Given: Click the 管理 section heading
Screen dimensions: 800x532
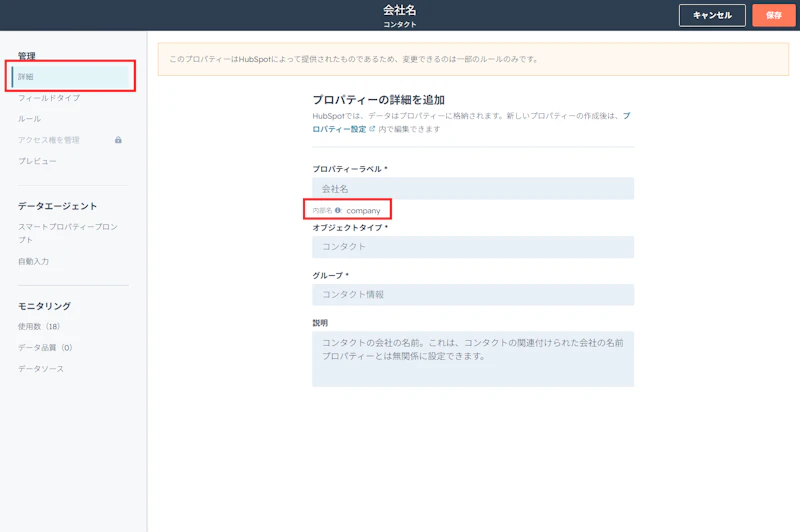Looking at the screenshot, I should click(x=27, y=56).
